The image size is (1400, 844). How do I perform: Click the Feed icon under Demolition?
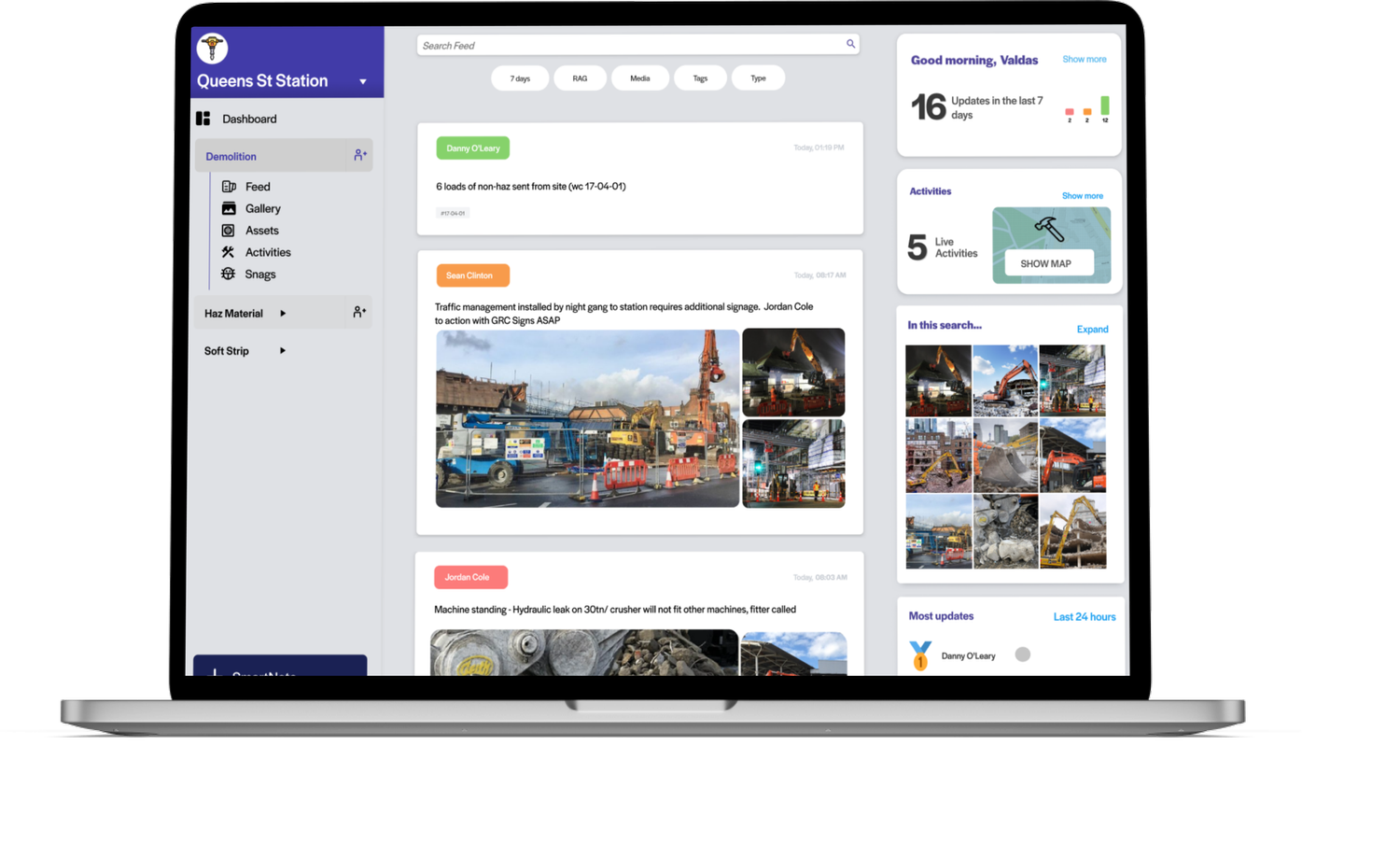pyautogui.click(x=229, y=187)
